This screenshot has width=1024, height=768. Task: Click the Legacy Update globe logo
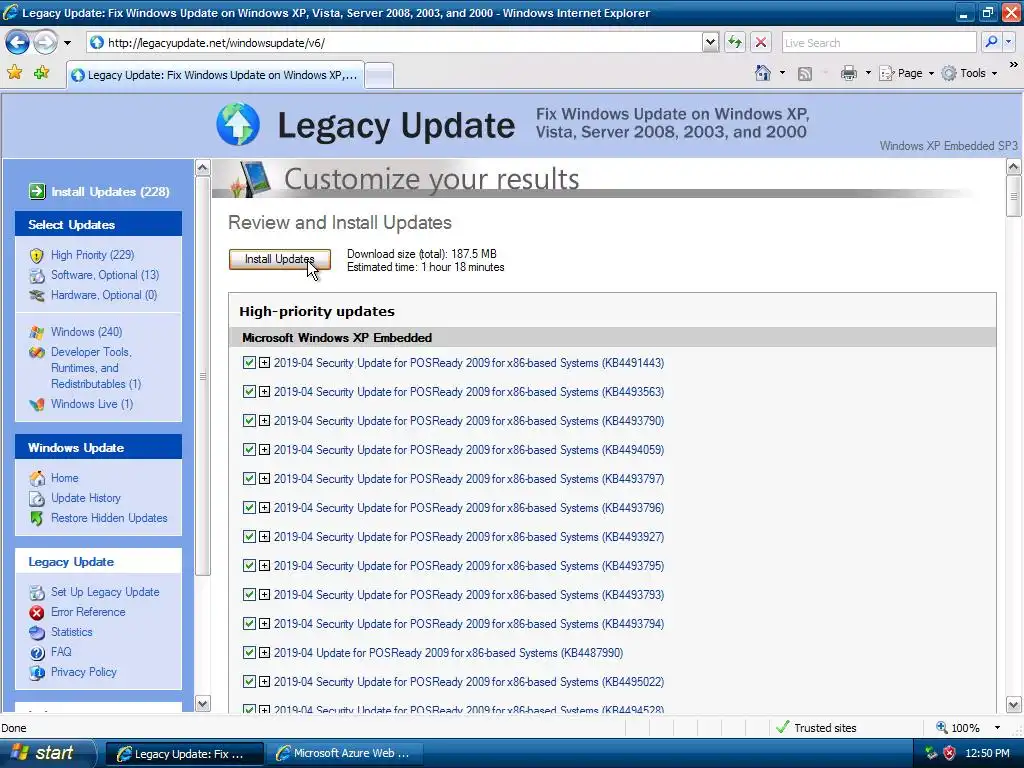[x=238, y=124]
